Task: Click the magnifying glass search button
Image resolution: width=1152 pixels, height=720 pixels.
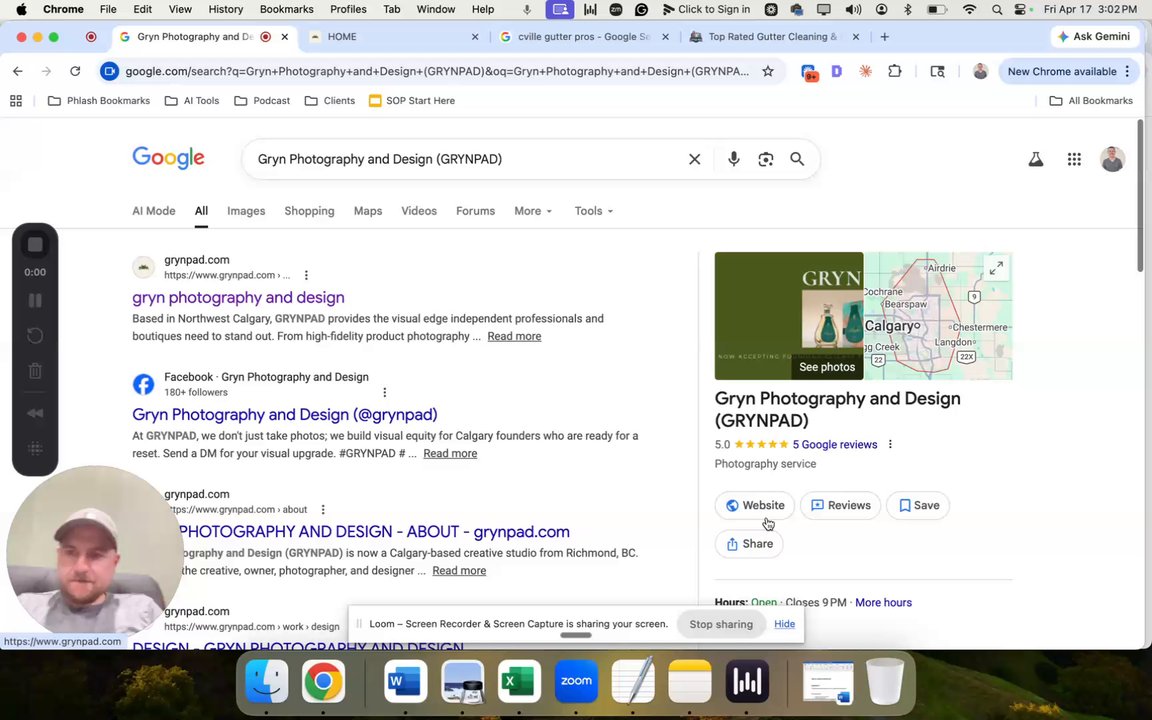Action: [x=797, y=159]
